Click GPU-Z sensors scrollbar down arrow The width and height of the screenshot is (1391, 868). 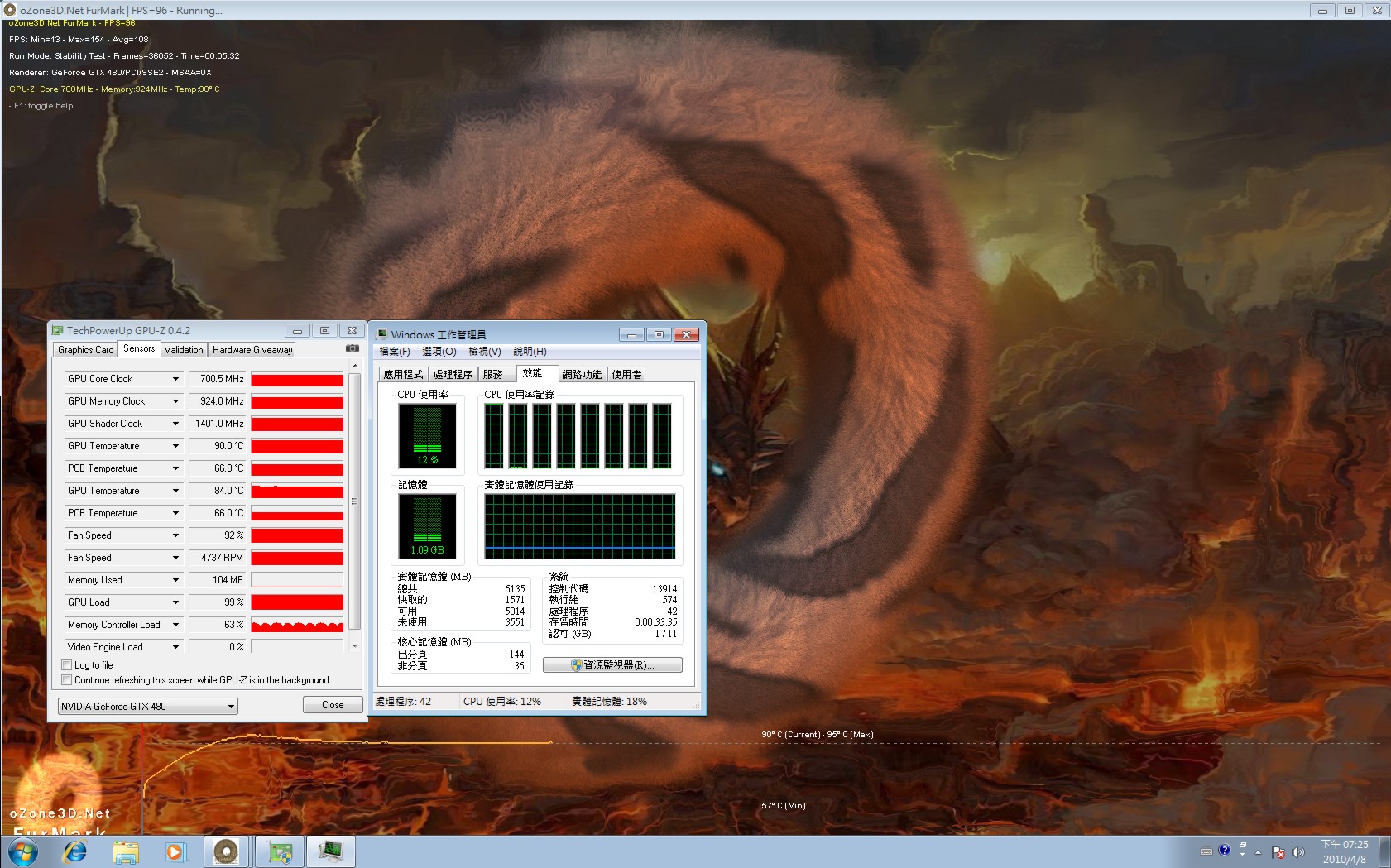[x=355, y=646]
